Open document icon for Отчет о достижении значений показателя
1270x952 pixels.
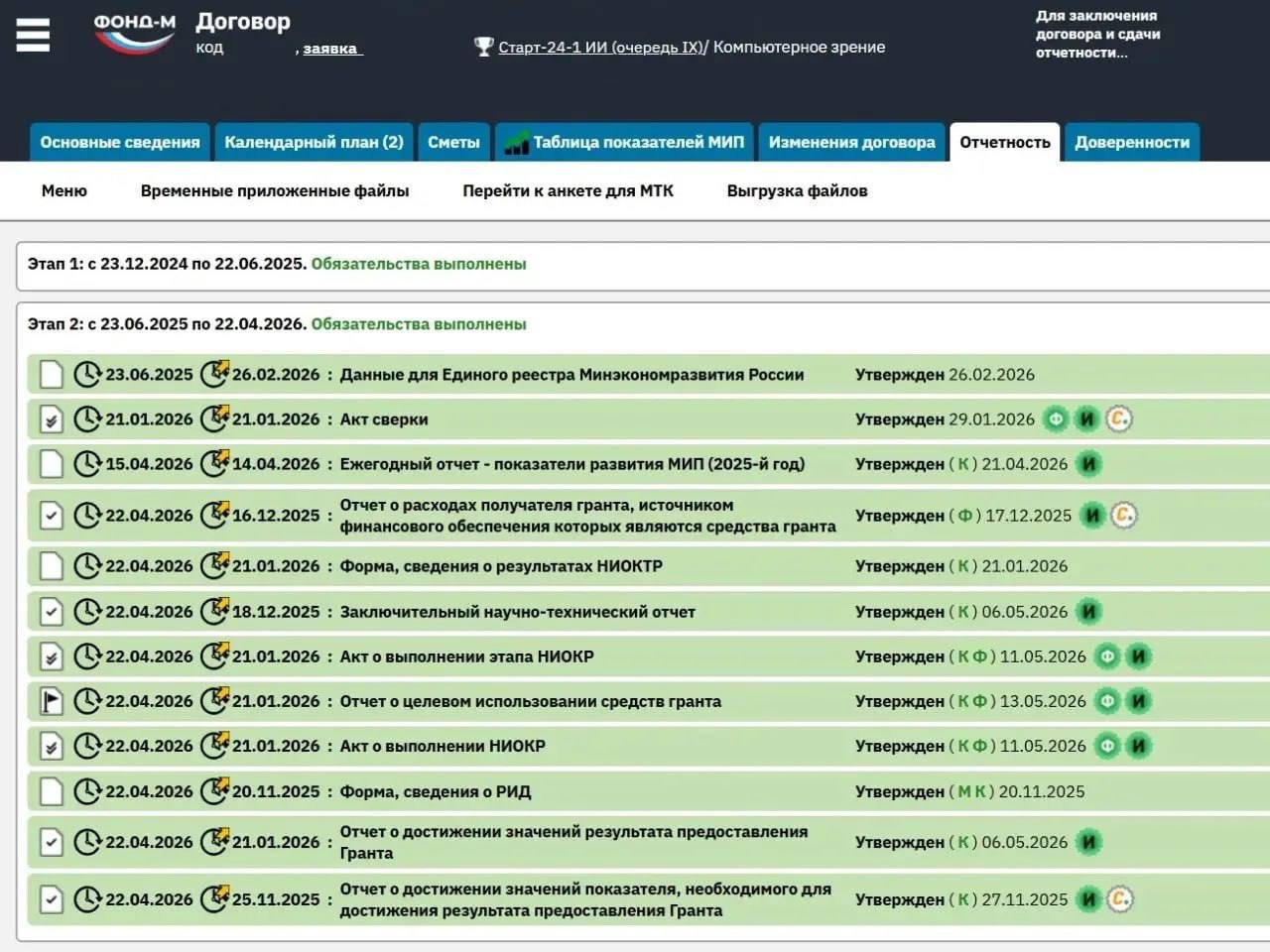click(x=52, y=899)
